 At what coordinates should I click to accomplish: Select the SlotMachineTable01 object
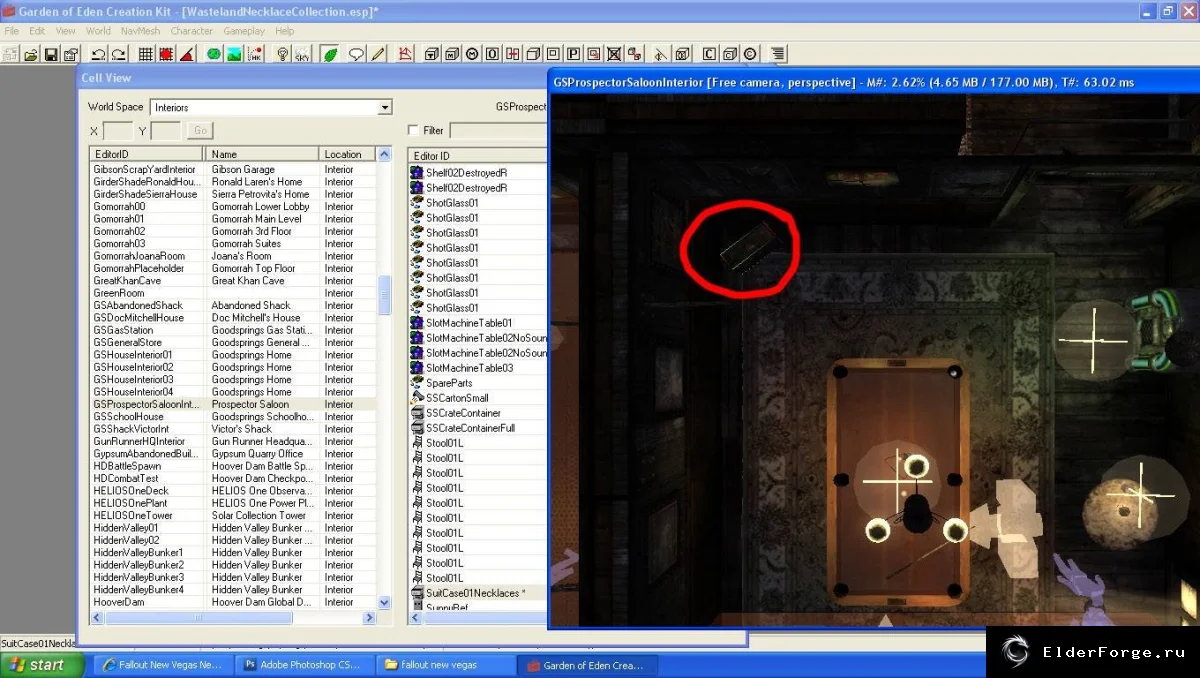pos(478,323)
